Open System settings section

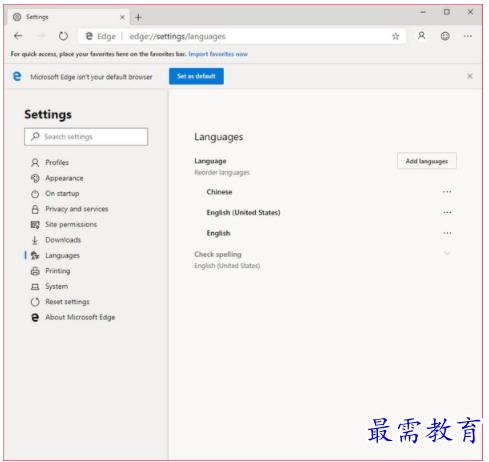(x=56, y=286)
